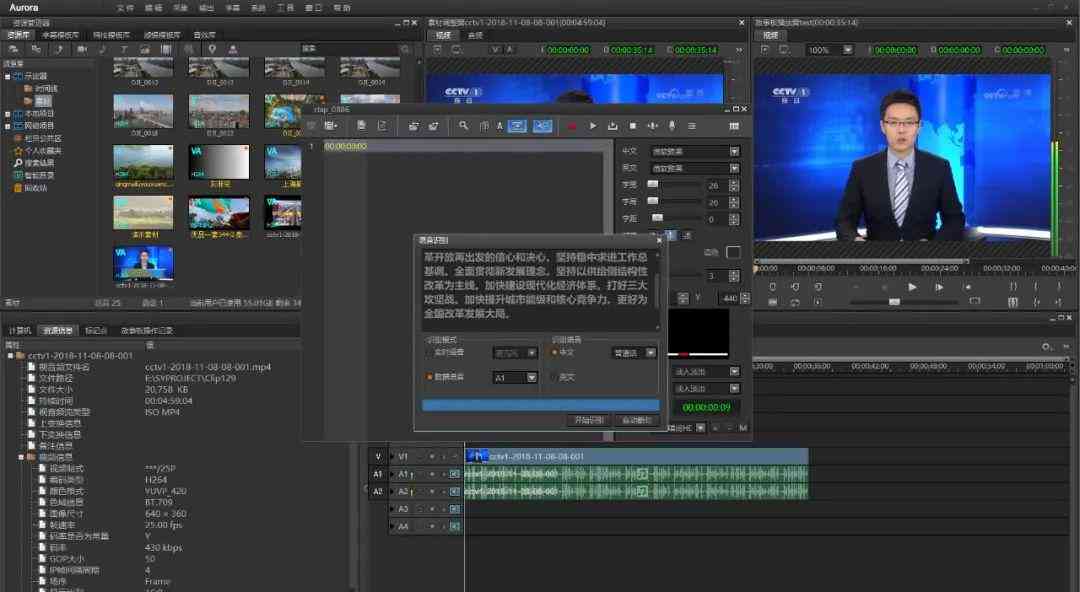Click the audio waveform icon in subtitle toolbar
Viewport: 1080px width, 592px height.
click(x=652, y=126)
